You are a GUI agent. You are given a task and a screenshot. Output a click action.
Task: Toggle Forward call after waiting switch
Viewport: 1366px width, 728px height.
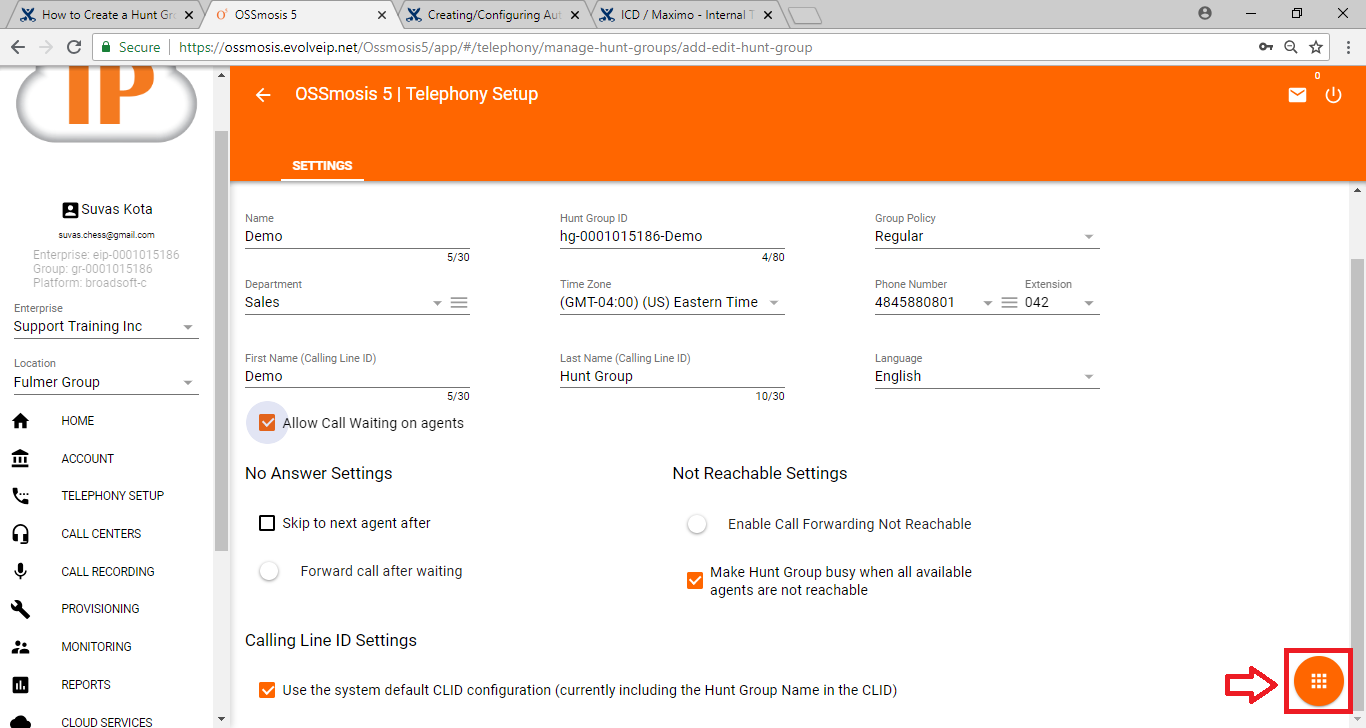269,572
